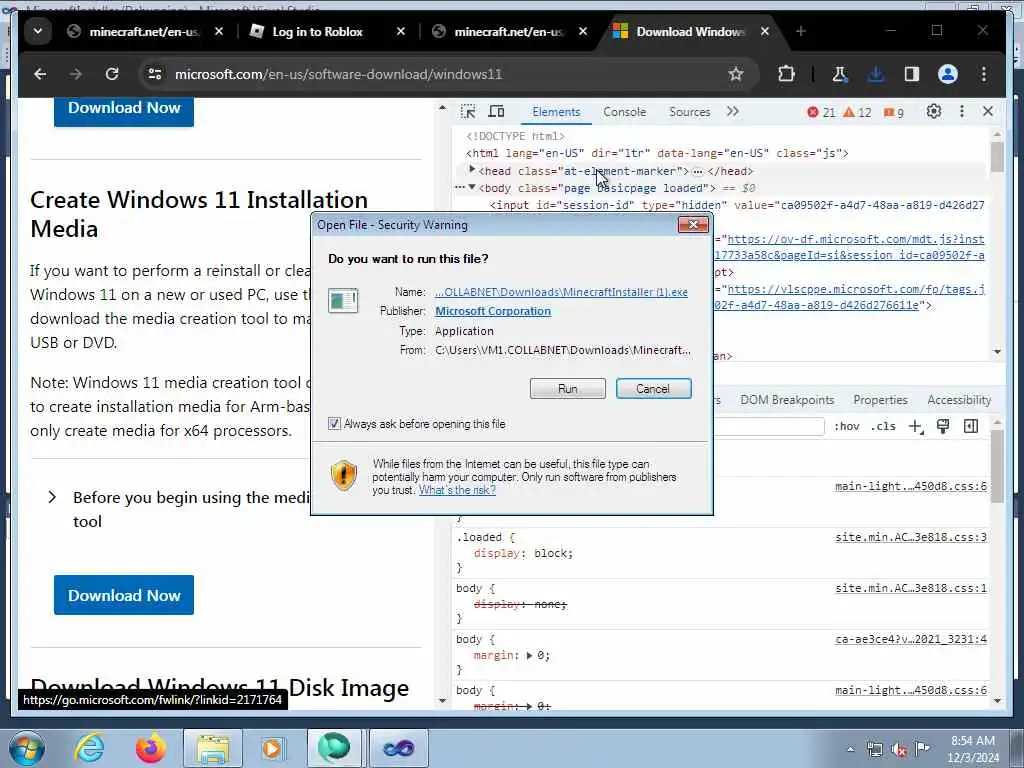The height and width of the screenshot is (768, 1024).
Task: Toggle 'Always ask before opening this file'
Action: click(x=334, y=424)
